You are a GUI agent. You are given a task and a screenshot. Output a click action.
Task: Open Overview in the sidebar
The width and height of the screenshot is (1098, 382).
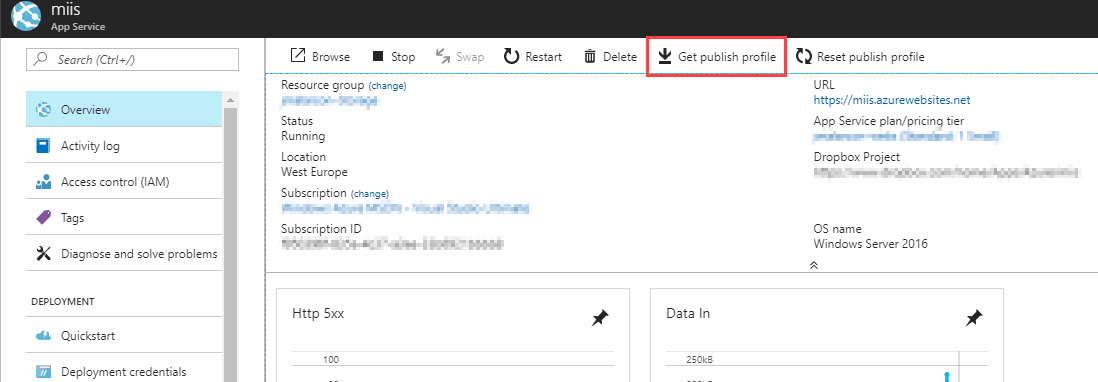pos(124,109)
